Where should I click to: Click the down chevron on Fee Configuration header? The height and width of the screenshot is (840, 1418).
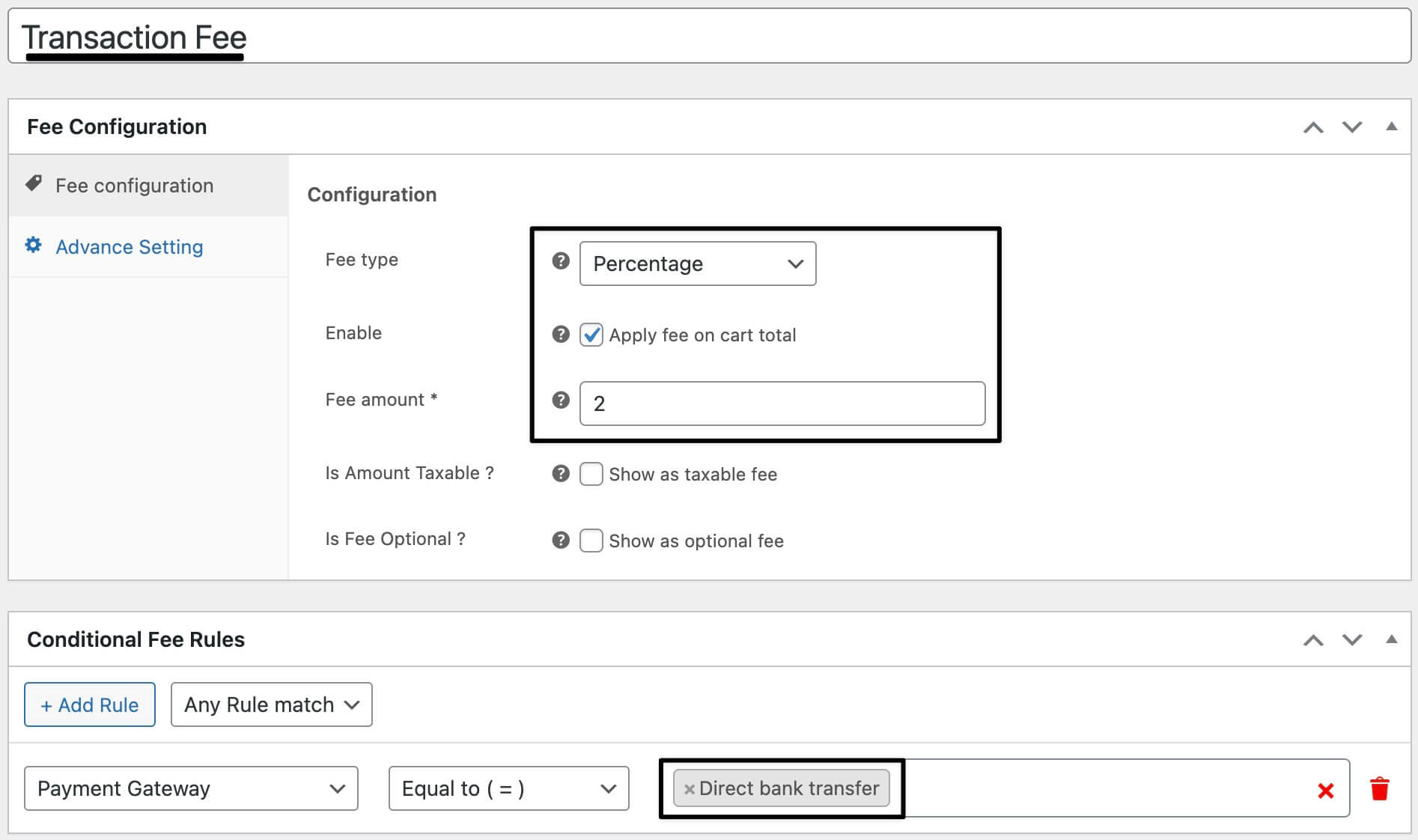pos(1352,127)
